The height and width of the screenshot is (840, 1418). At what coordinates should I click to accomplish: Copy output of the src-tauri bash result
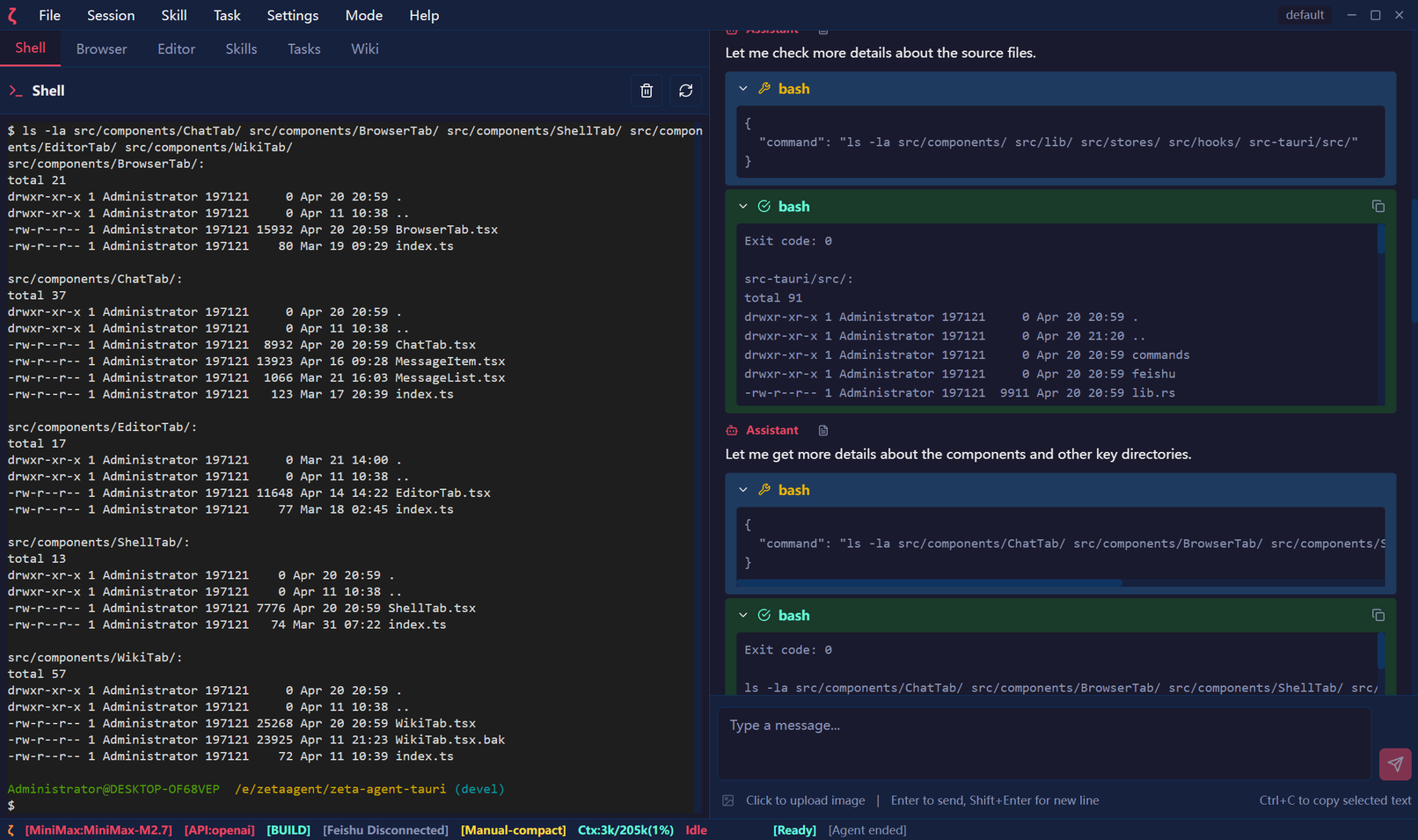point(1378,207)
